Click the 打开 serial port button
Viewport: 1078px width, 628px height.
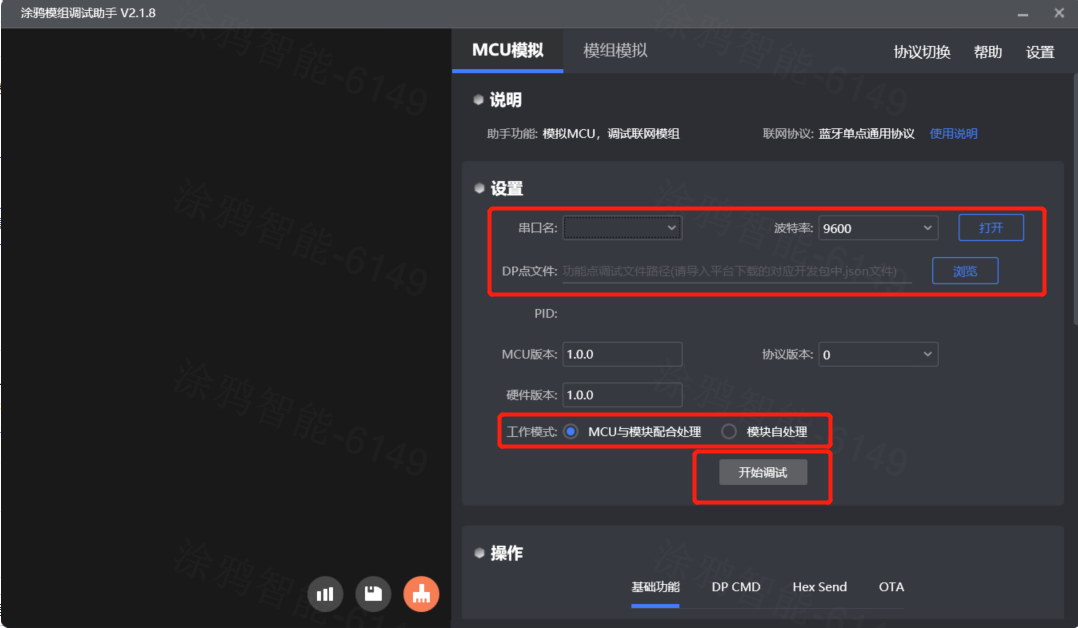[991, 228]
